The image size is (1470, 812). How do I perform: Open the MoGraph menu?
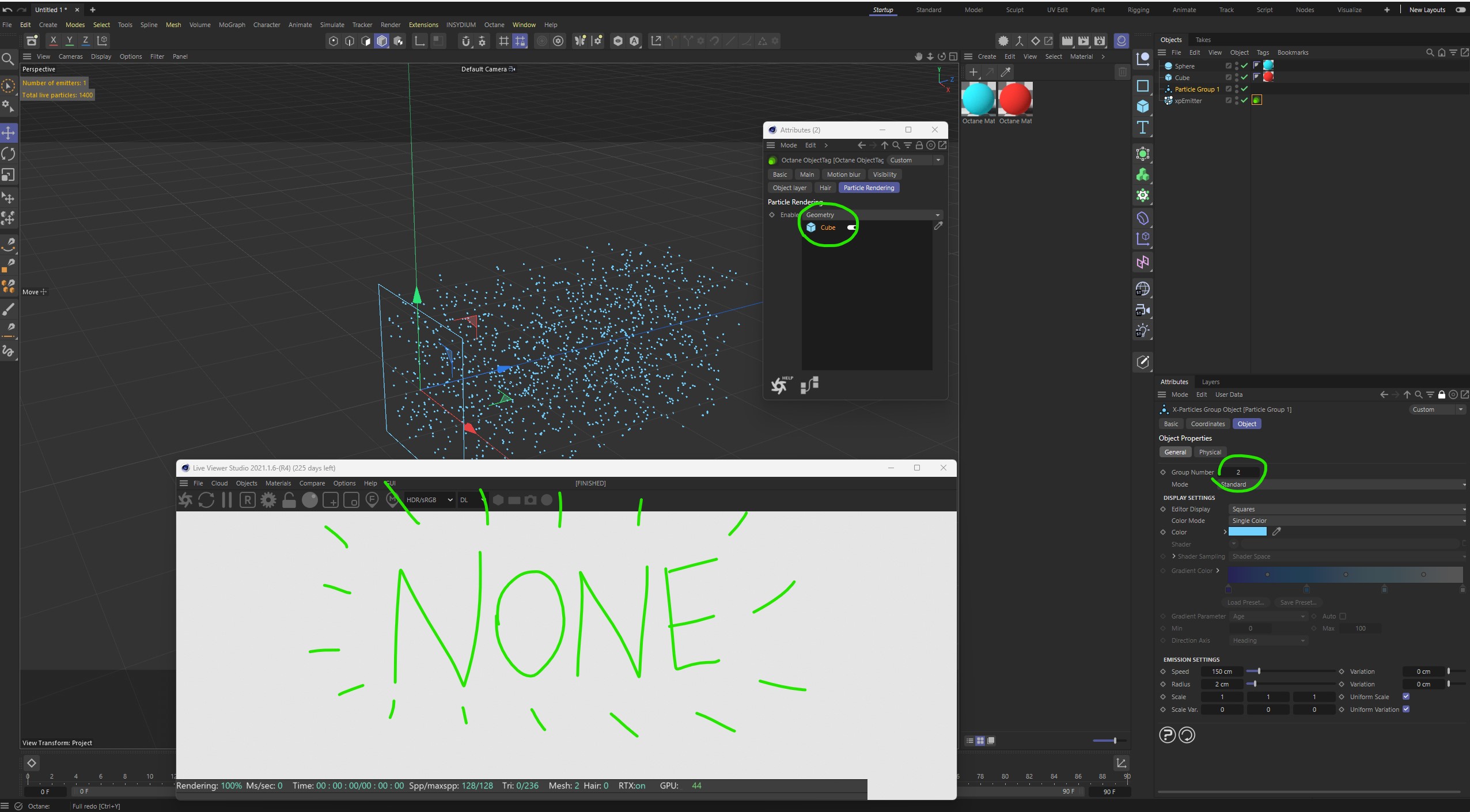click(232, 25)
